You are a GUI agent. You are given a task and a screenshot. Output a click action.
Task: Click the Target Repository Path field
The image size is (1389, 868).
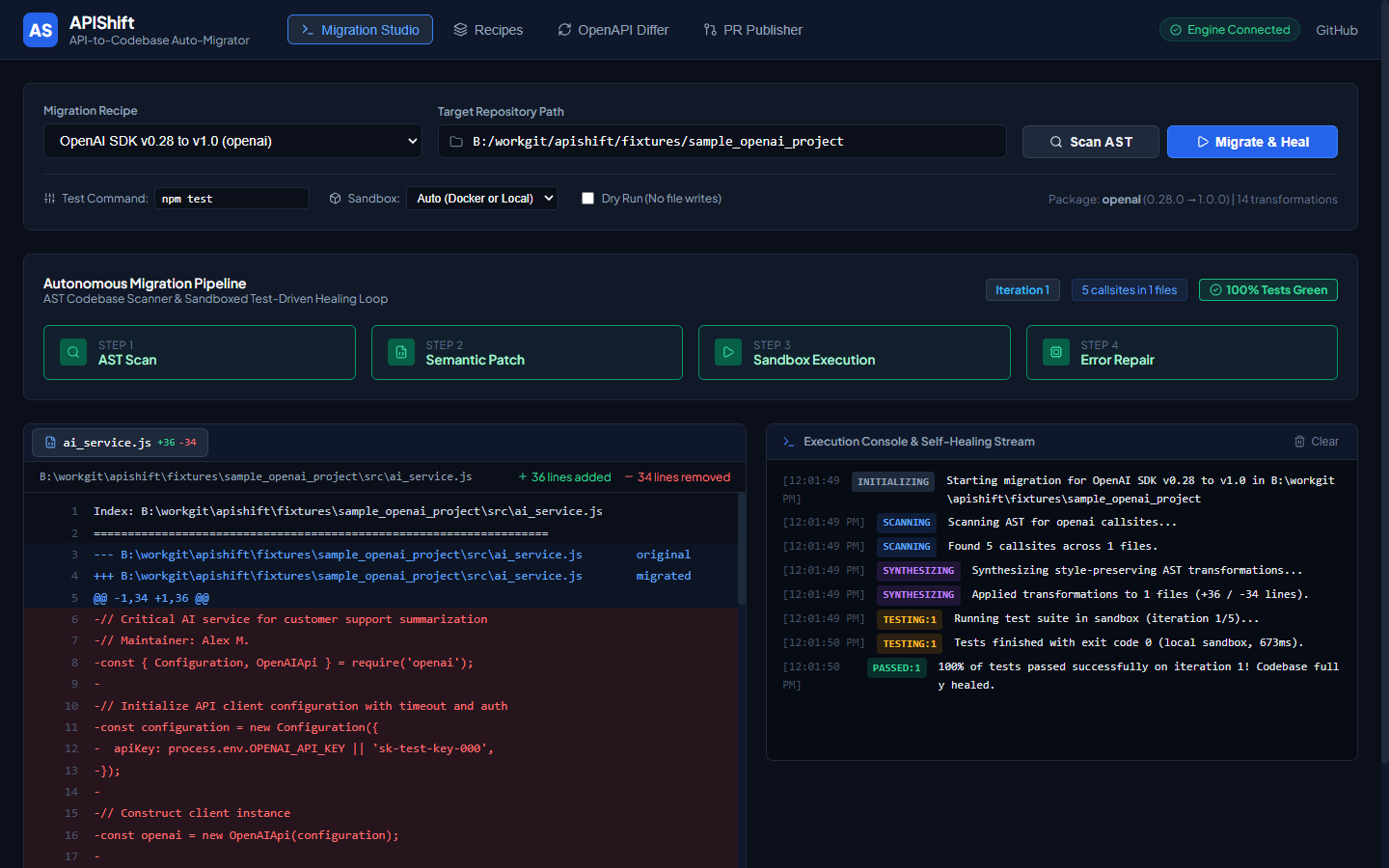pyautogui.click(x=722, y=142)
